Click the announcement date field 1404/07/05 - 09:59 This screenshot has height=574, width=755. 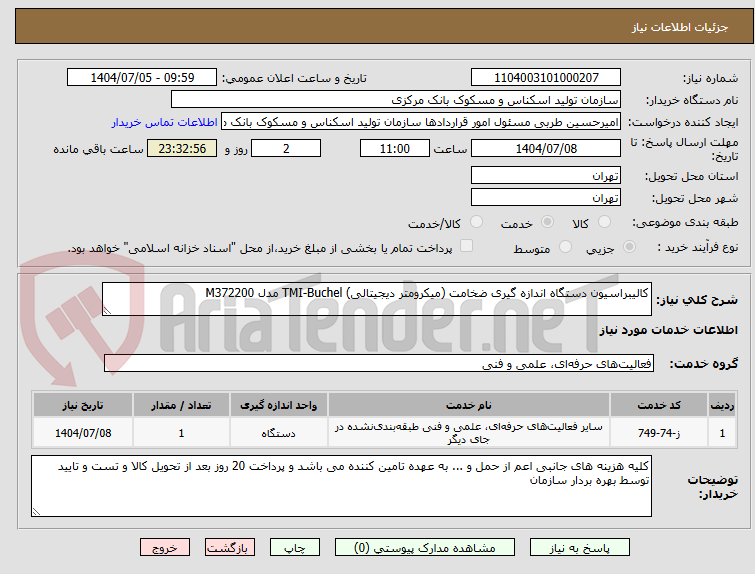click(142, 78)
